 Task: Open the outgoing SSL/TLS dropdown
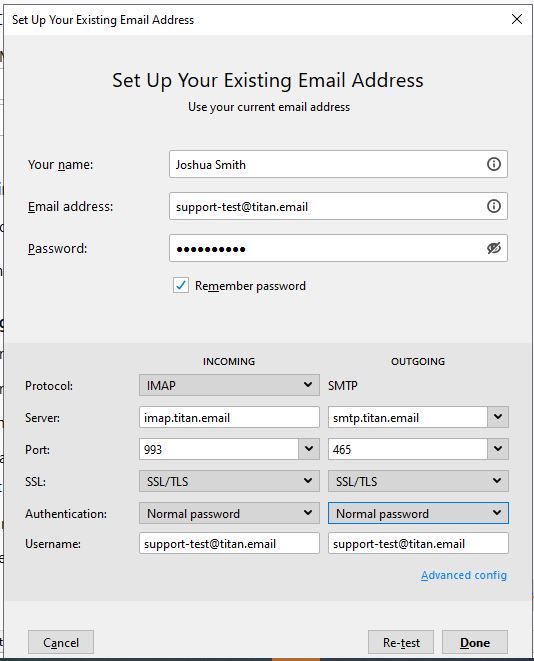point(418,481)
